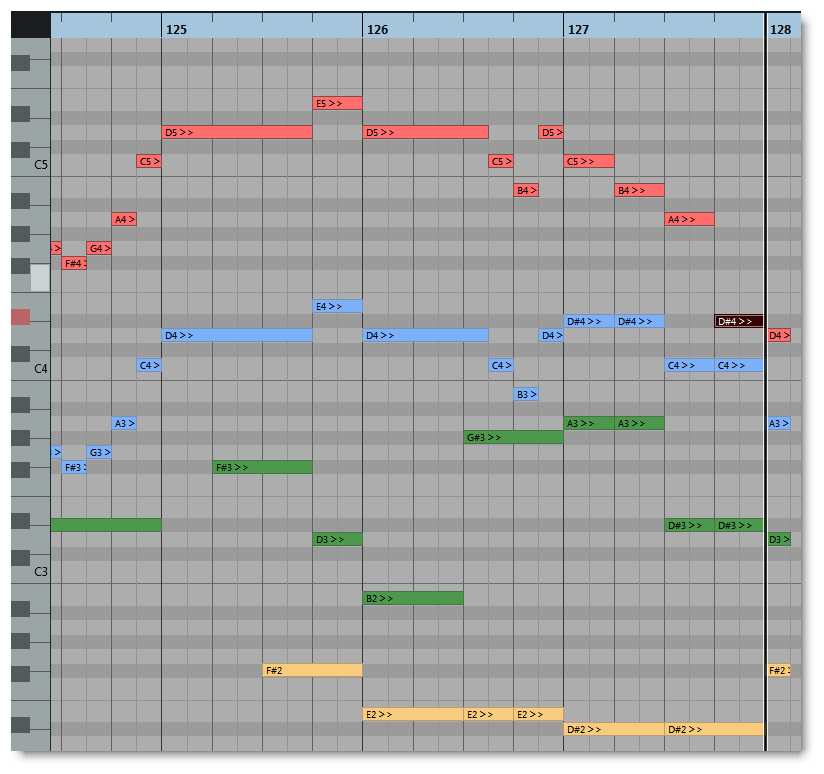Select the red E5 note
The height and width of the screenshot is (774, 824).
[x=337, y=103]
